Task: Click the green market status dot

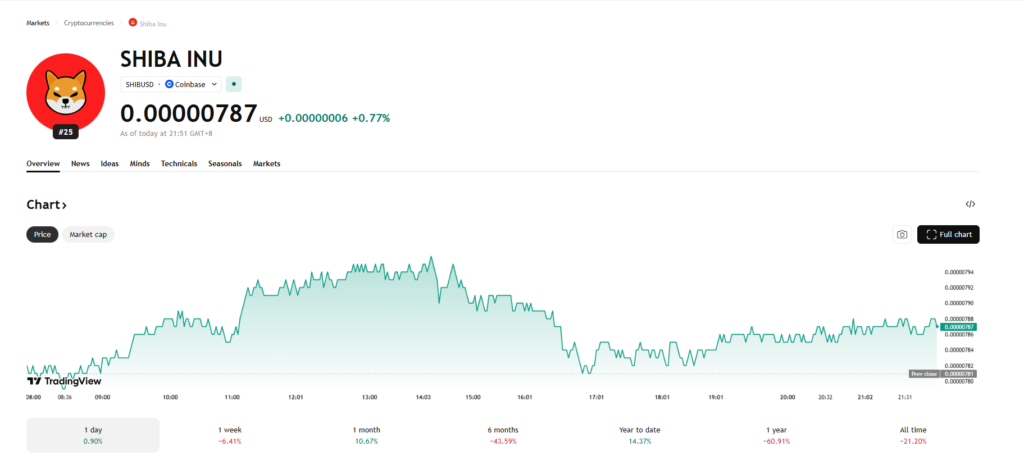Action: point(233,84)
